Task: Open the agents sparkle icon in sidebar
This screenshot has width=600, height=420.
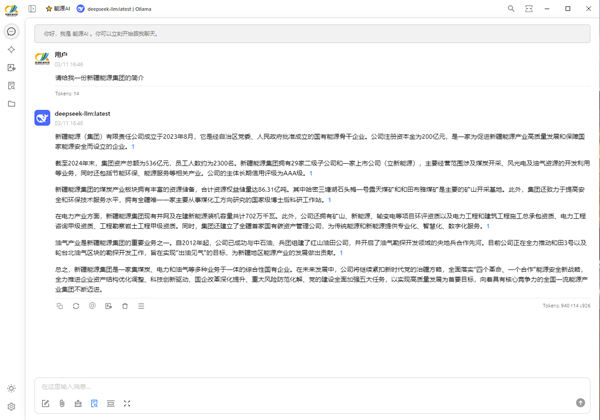Action: pyautogui.click(x=11, y=49)
